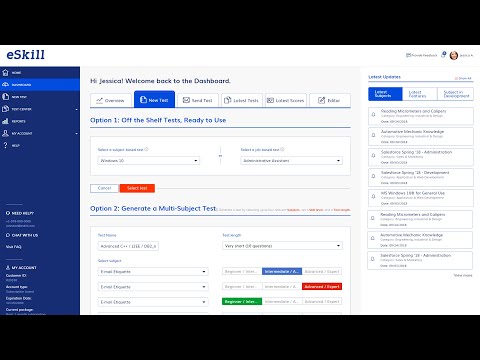The width and height of the screenshot is (480, 360).
Task: Open notifications icon with badge in header
Action: click(444, 55)
